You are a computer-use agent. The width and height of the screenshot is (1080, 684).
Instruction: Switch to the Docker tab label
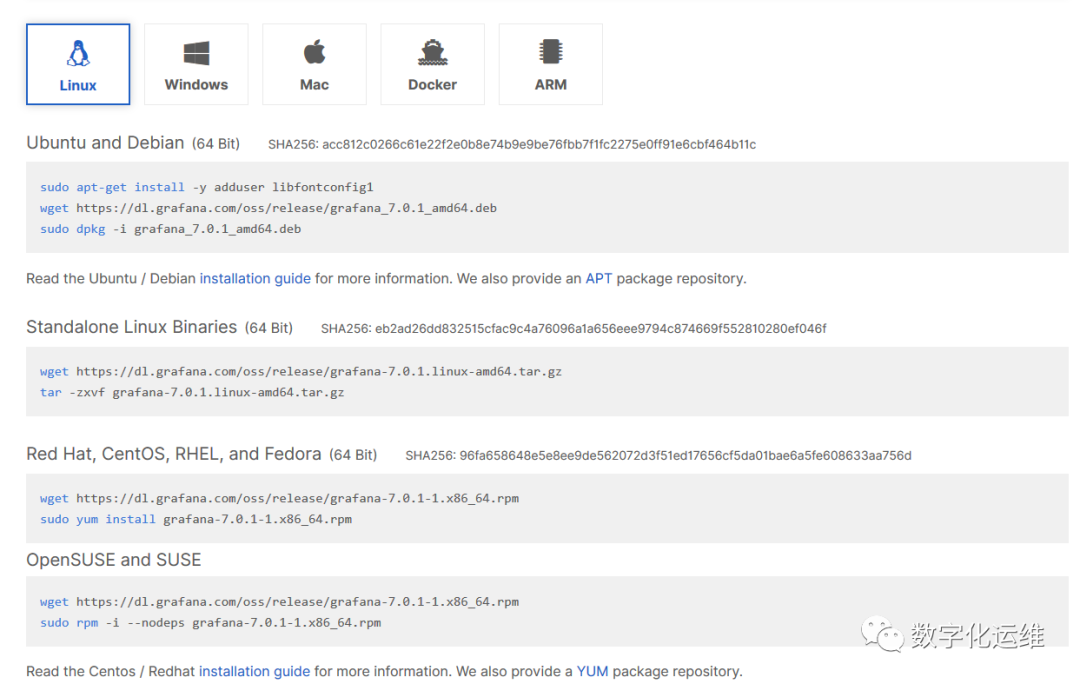click(433, 85)
